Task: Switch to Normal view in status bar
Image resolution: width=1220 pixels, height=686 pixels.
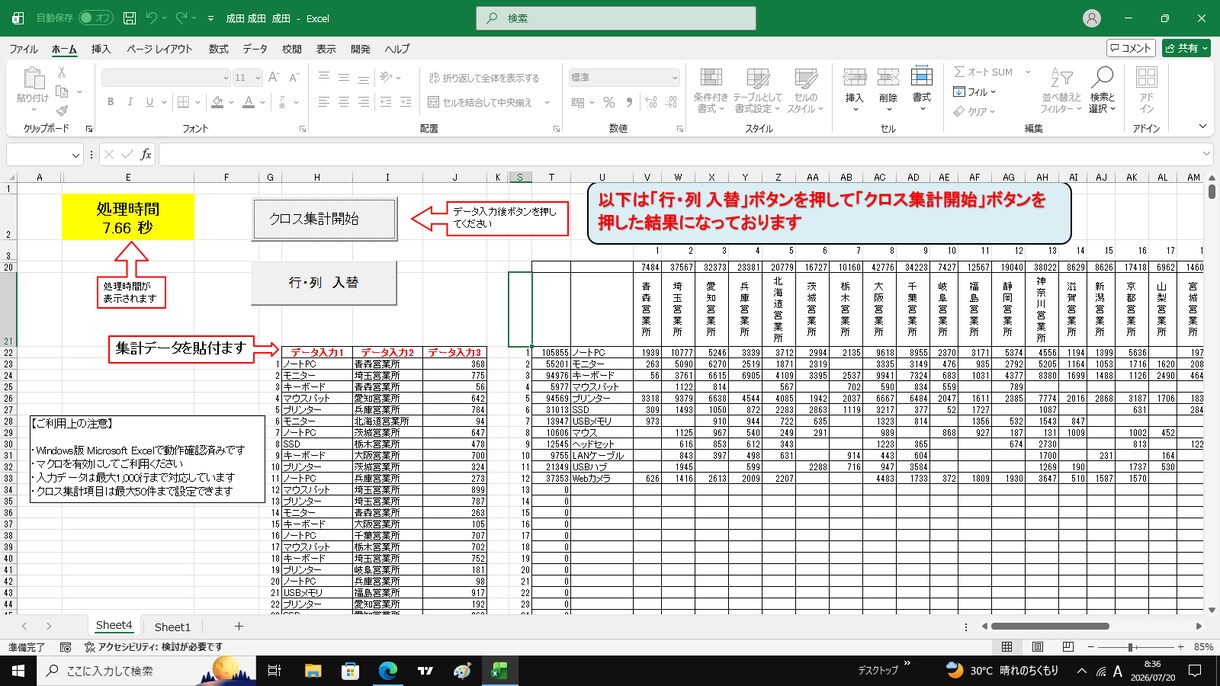Action: point(1008,647)
